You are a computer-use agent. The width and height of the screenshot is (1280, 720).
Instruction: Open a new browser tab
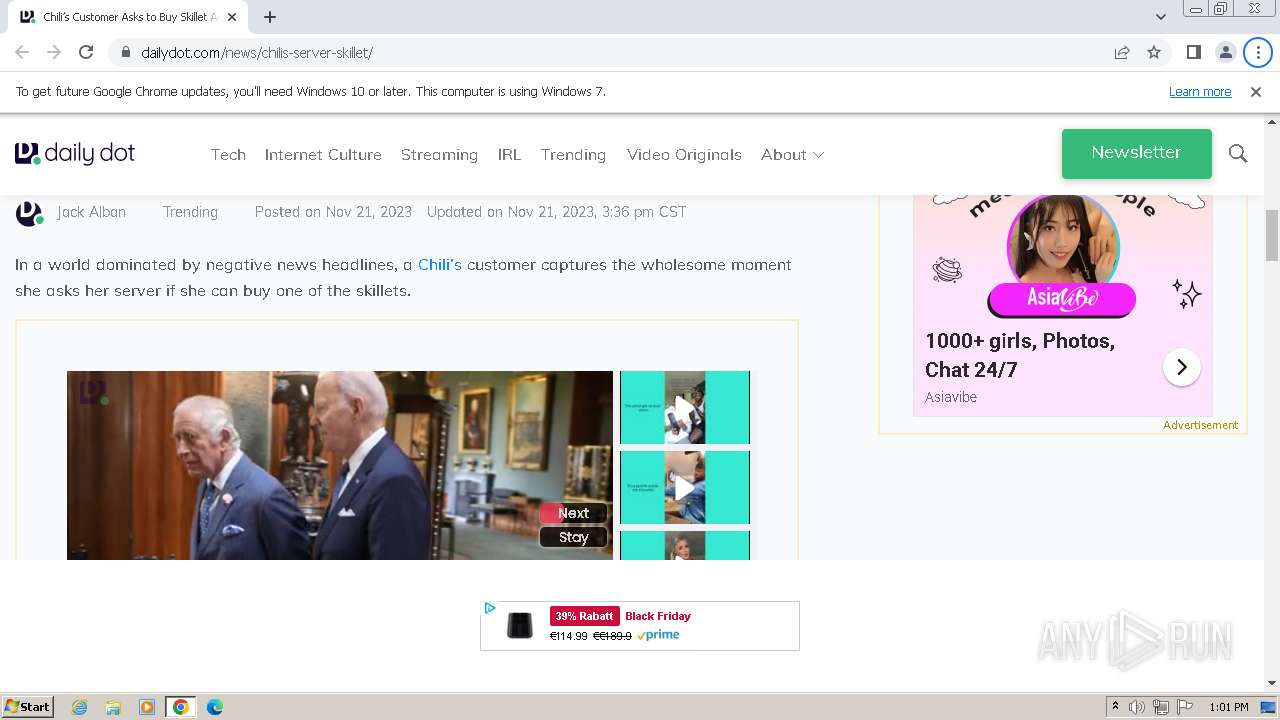270,17
